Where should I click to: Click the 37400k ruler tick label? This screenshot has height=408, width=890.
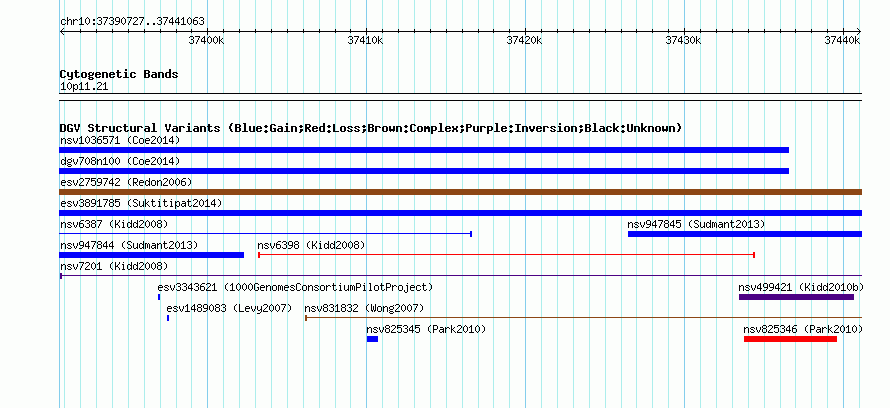[x=207, y=40]
